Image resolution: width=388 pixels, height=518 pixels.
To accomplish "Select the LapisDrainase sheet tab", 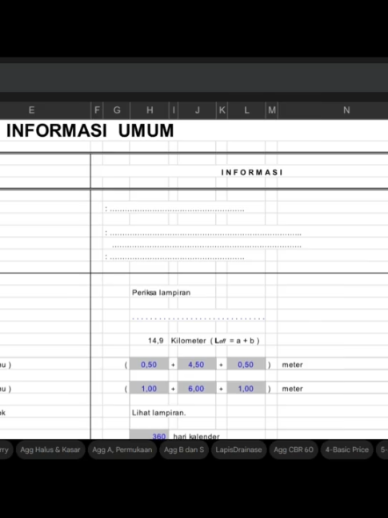I will click(x=239, y=450).
